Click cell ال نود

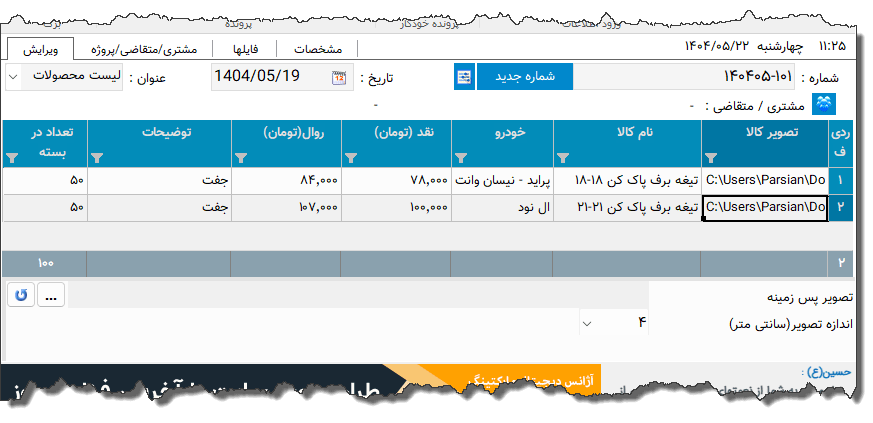[x=502, y=208]
